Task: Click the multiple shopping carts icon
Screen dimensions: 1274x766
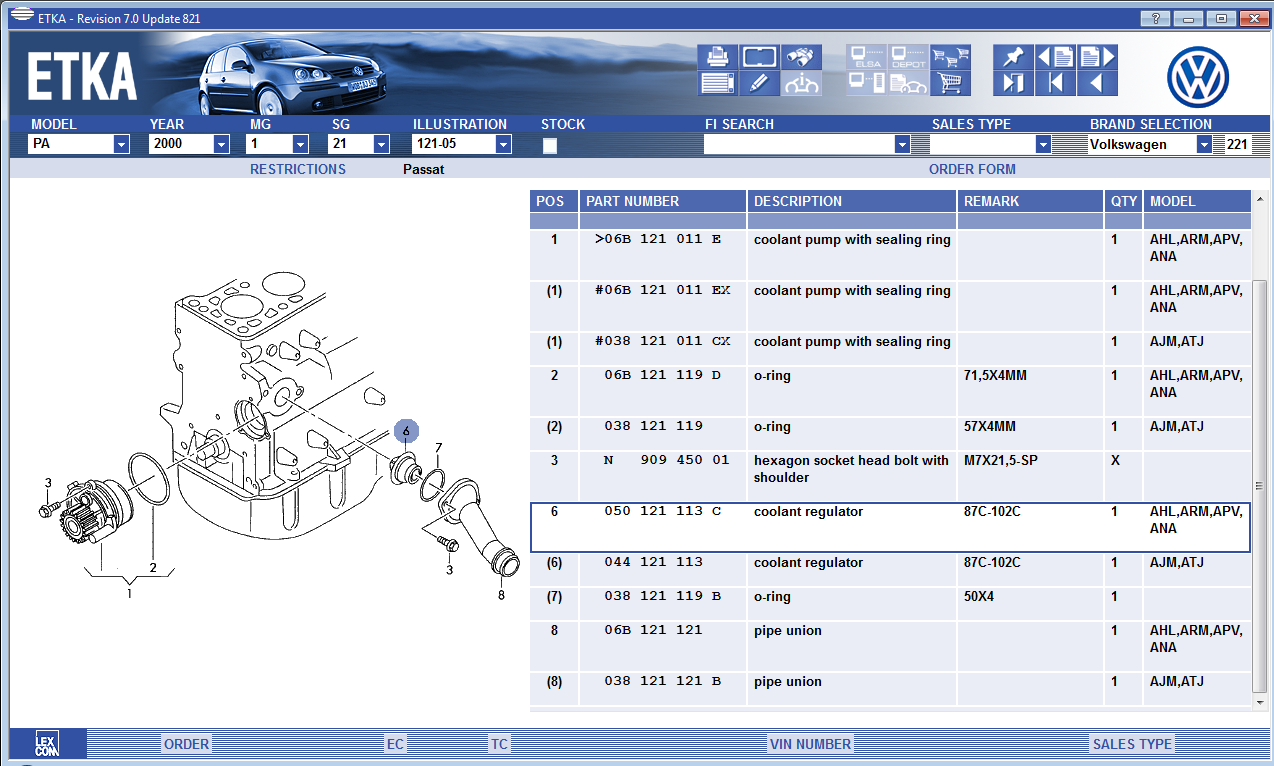Action: click(x=951, y=57)
